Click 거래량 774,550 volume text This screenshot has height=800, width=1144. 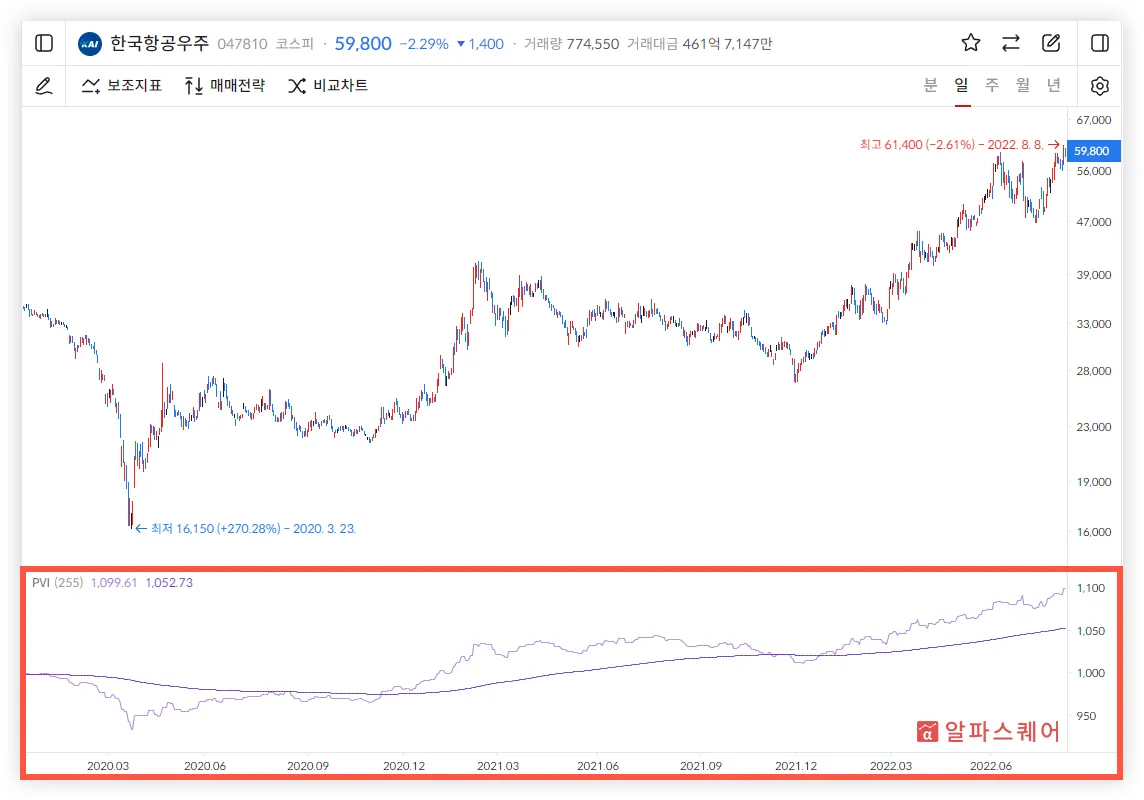pos(571,44)
